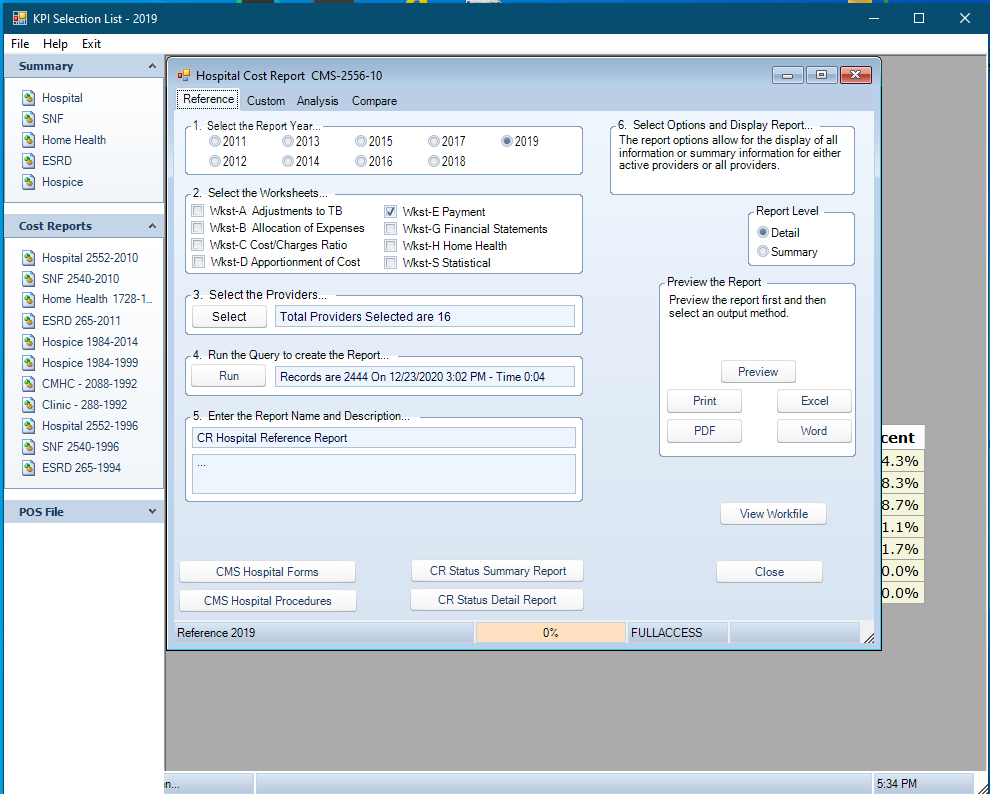
Task: Select report year 2018
Action: (x=434, y=162)
